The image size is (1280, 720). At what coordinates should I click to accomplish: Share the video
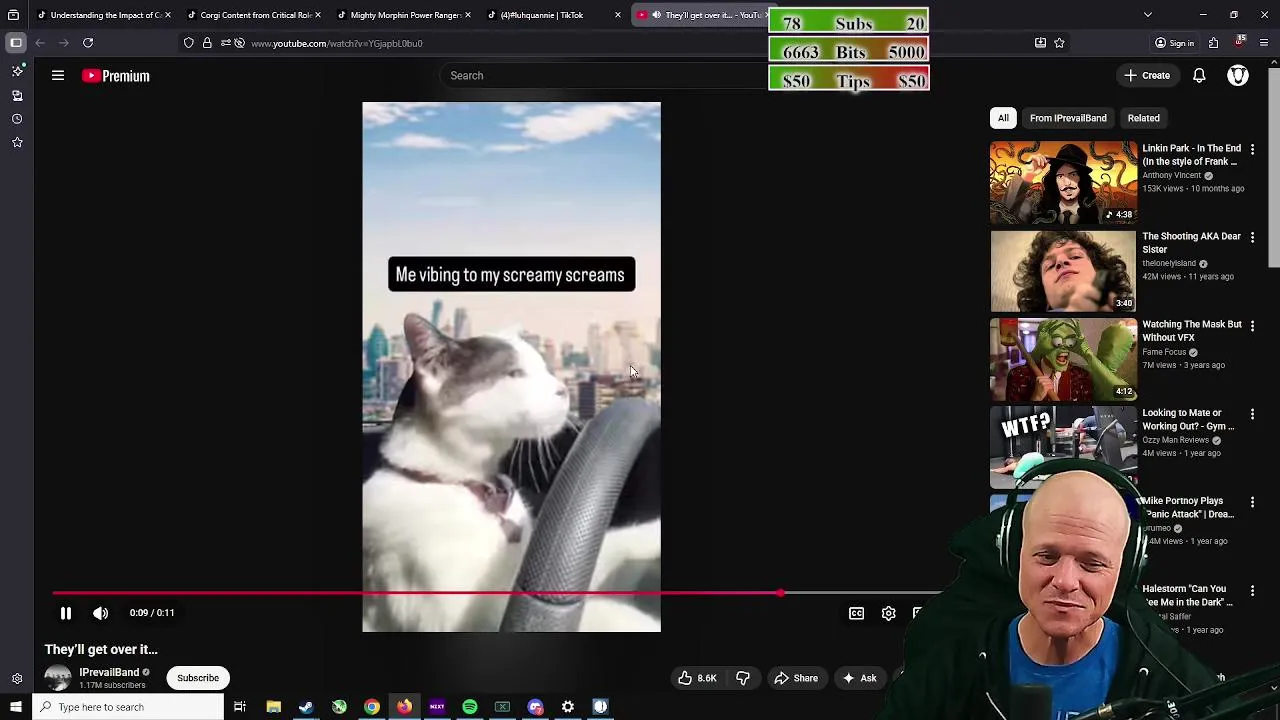coord(797,678)
